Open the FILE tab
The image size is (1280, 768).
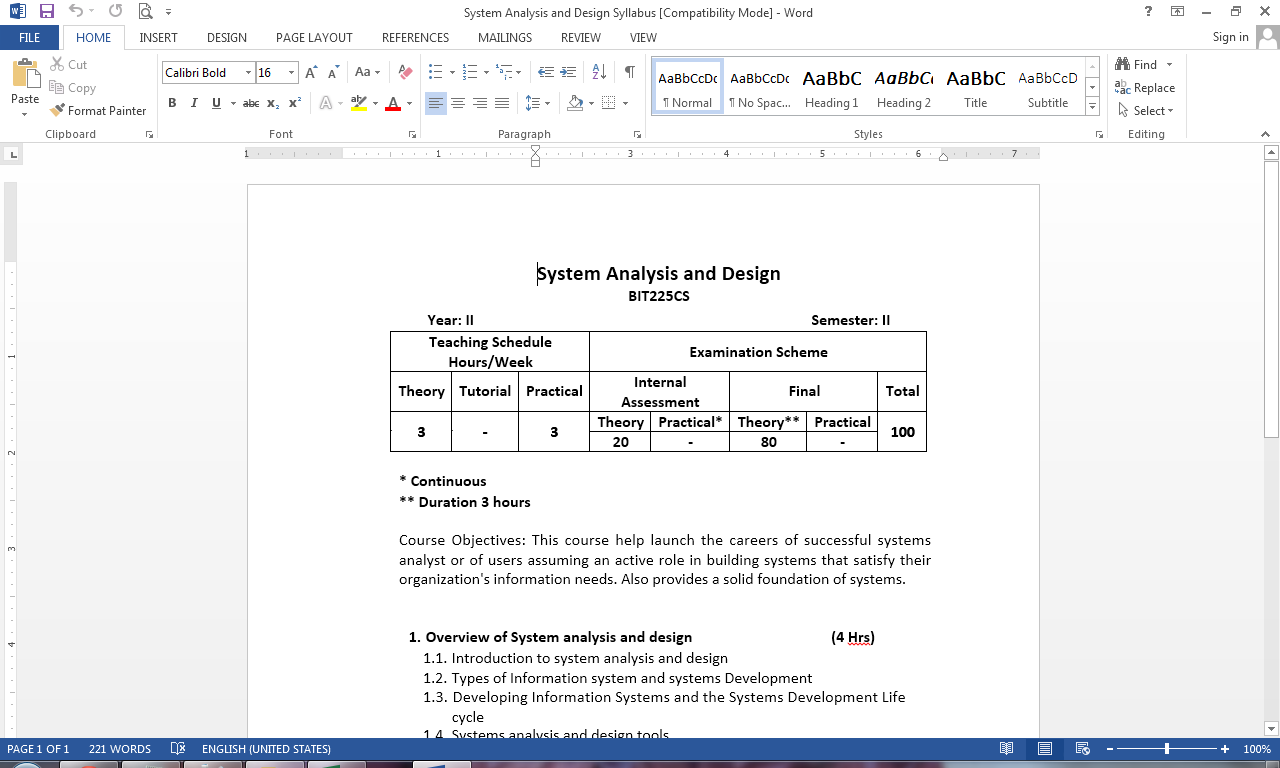pyautogui.click(x=30, y=37)
